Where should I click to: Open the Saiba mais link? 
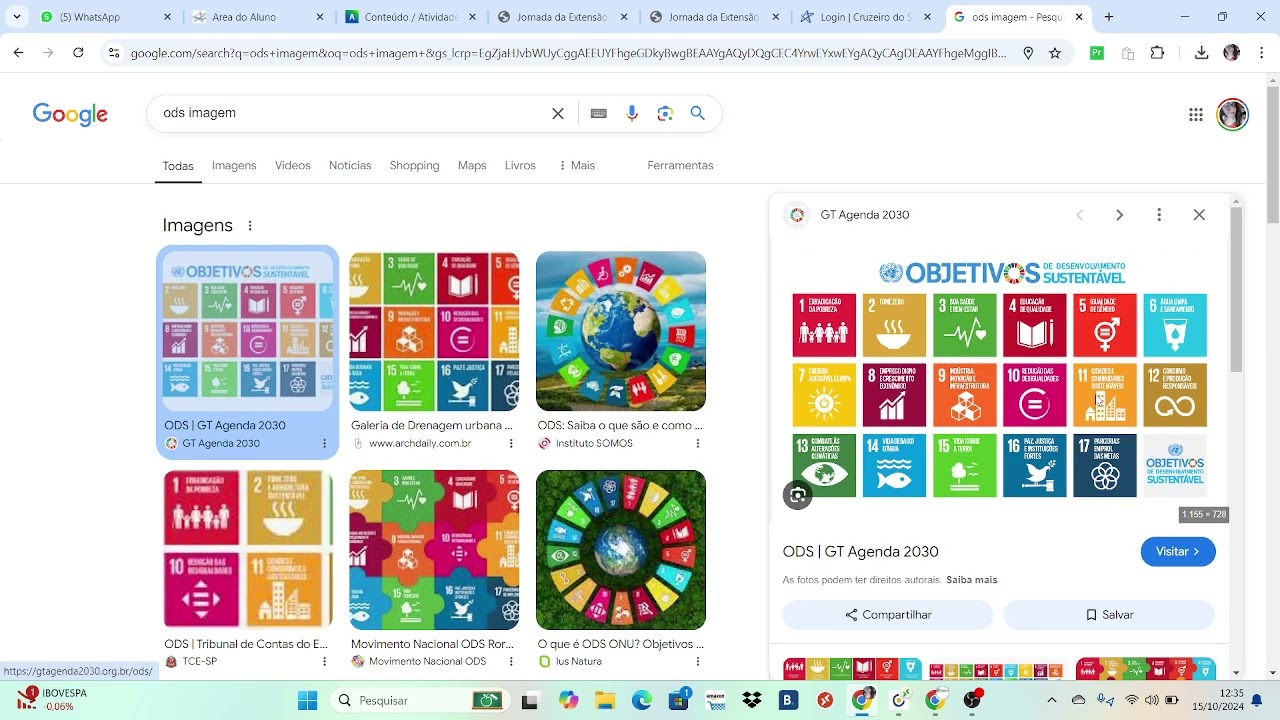[972, 580]
